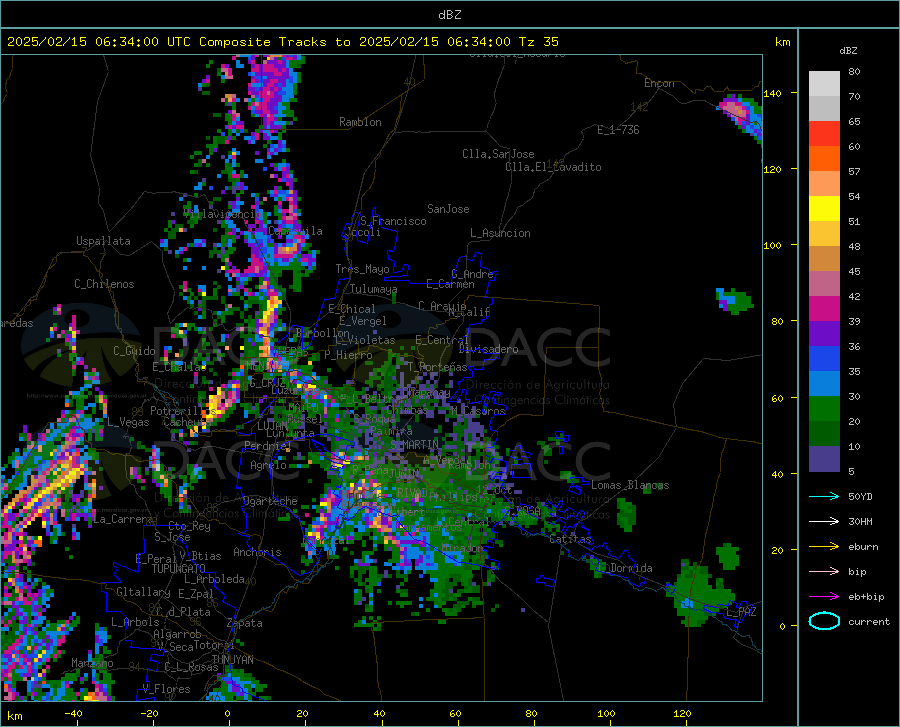Click the Uspallata map label
Image resolution: width=900 pixels, height=727 pixels.
tap(103, 241)
